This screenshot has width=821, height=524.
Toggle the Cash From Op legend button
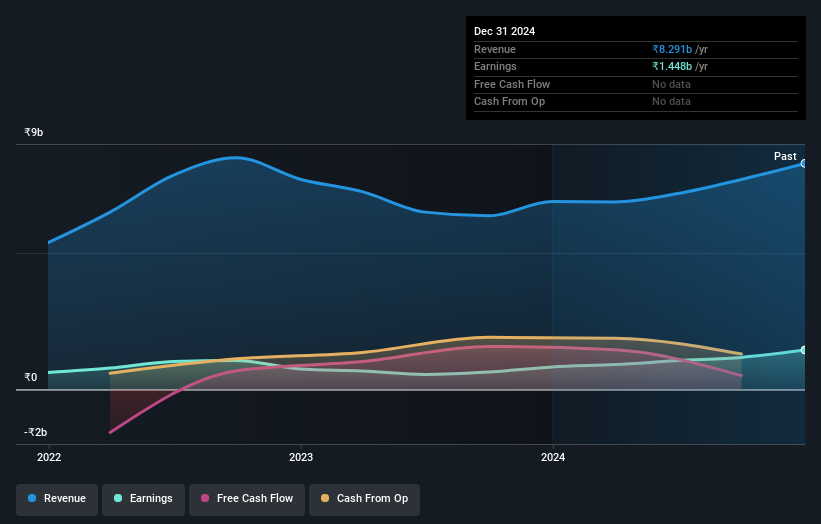coord(364,499)
